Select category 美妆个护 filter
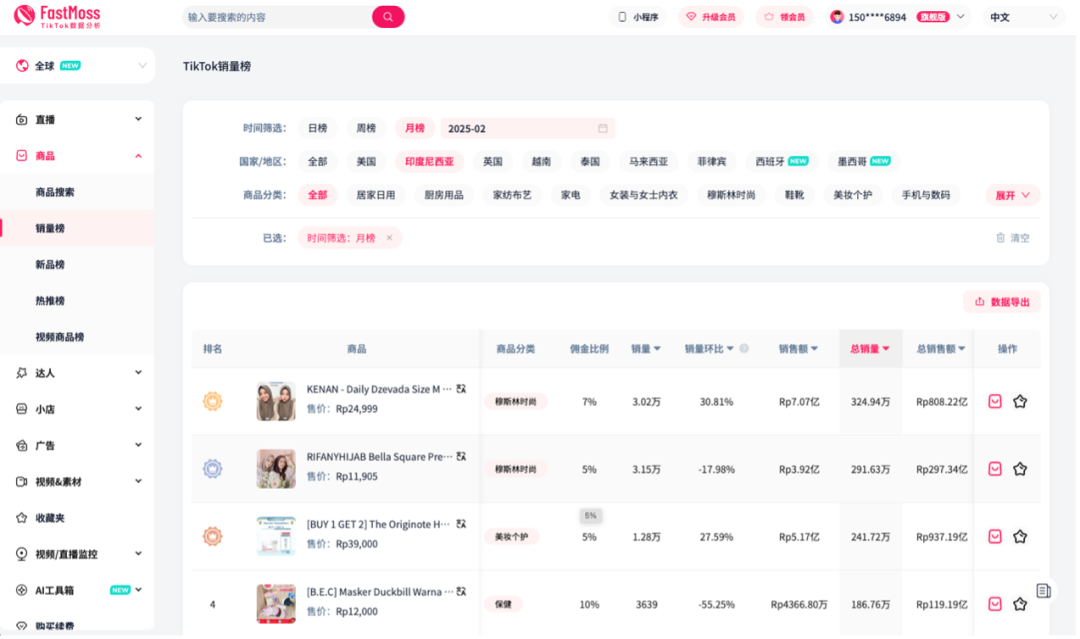 coord(853,195)
